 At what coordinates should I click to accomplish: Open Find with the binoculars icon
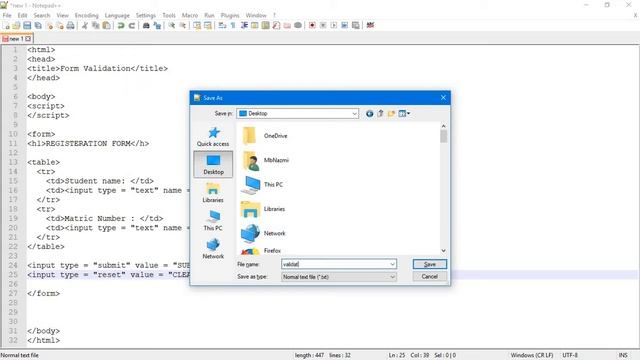(146, 25)
